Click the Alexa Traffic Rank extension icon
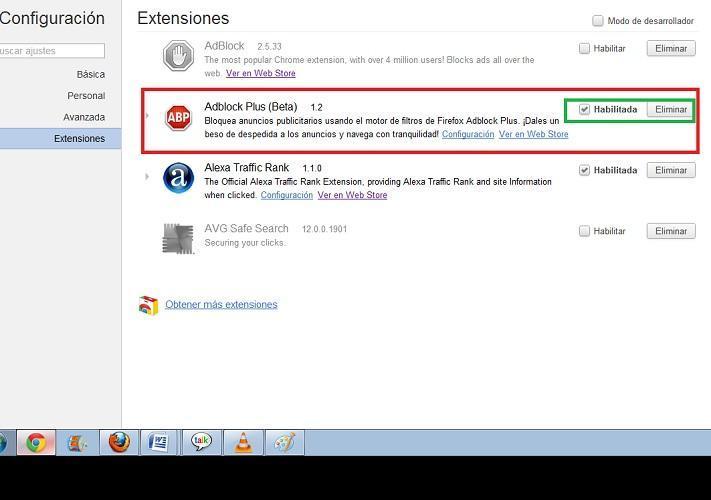 tap(178, 178)
